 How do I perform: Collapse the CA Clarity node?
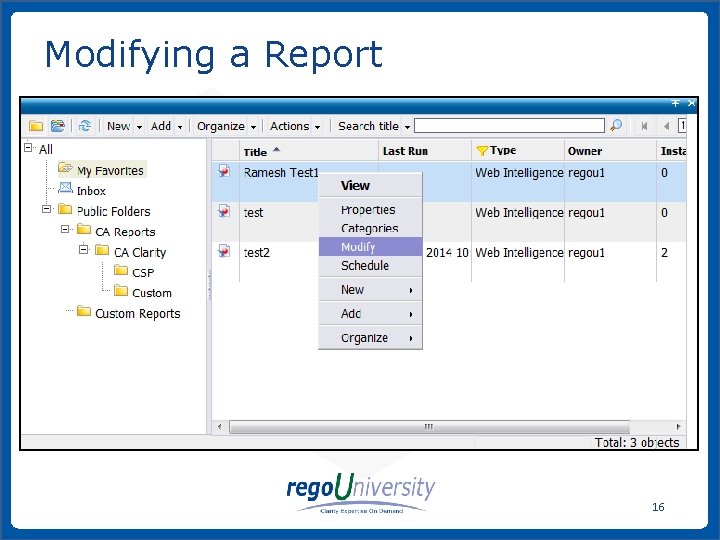click(x=84, y=249)
